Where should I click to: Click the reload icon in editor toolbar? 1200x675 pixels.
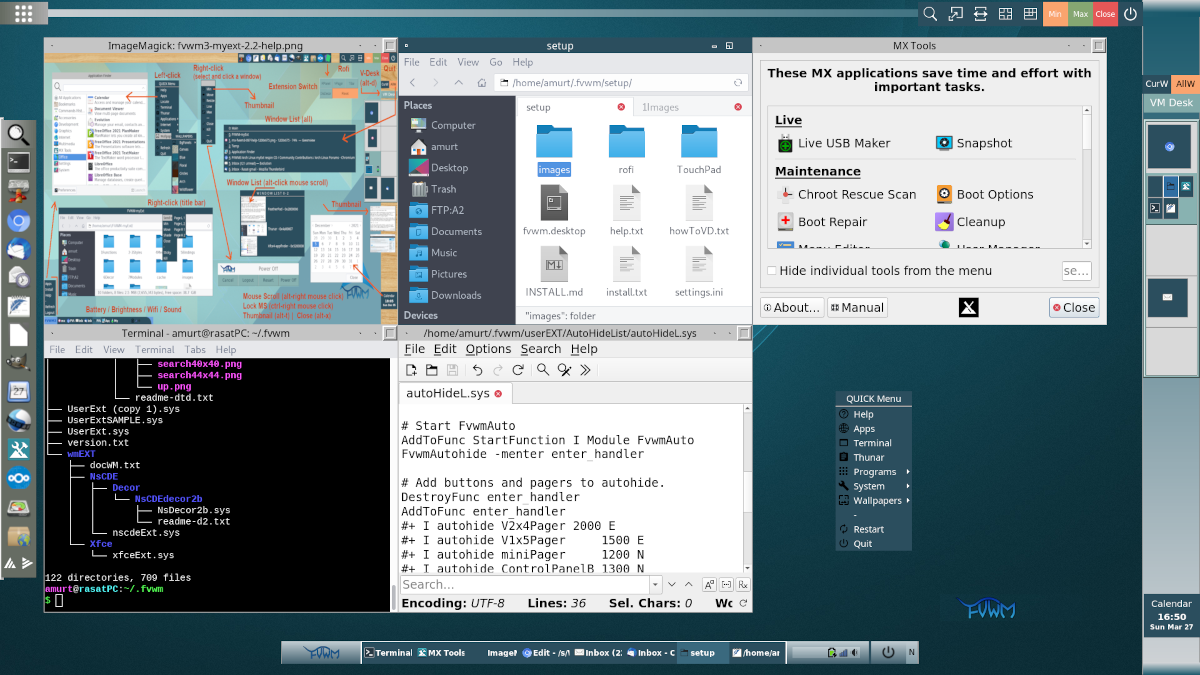(x=518, y=370)
